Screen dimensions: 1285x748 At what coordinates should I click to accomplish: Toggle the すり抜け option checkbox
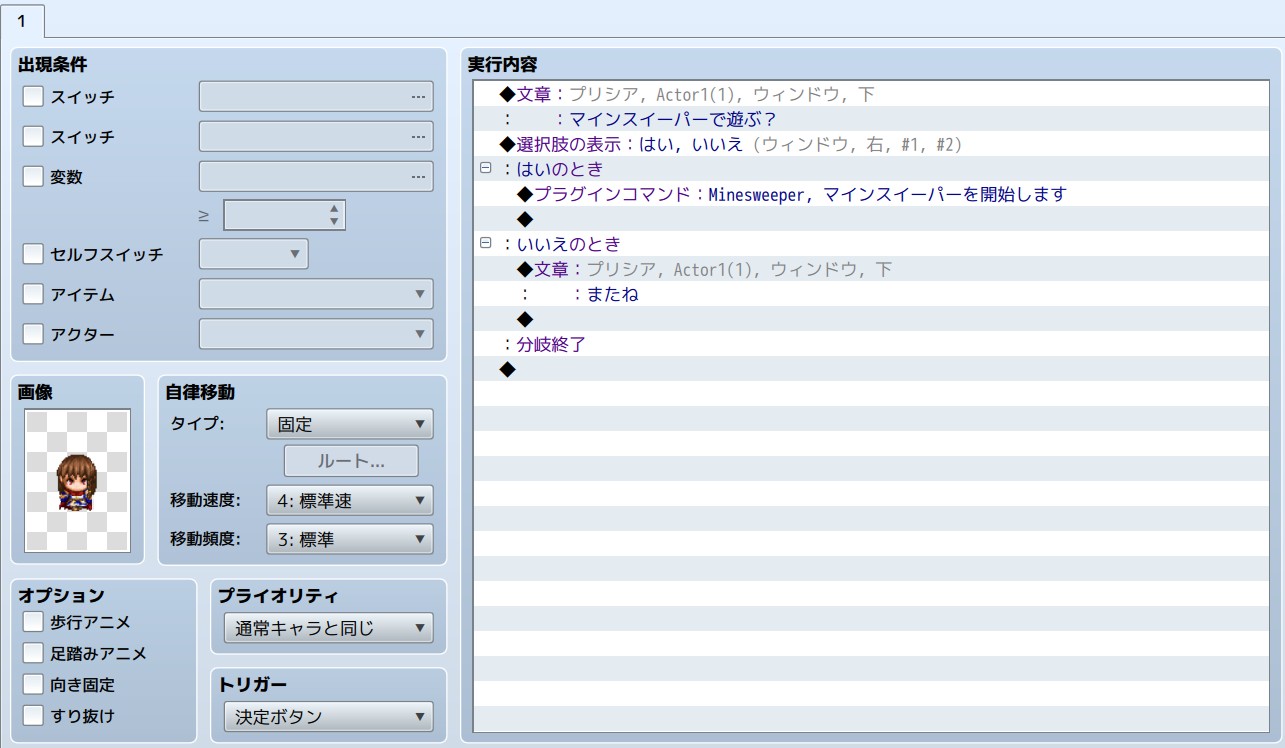pos(33,715)
